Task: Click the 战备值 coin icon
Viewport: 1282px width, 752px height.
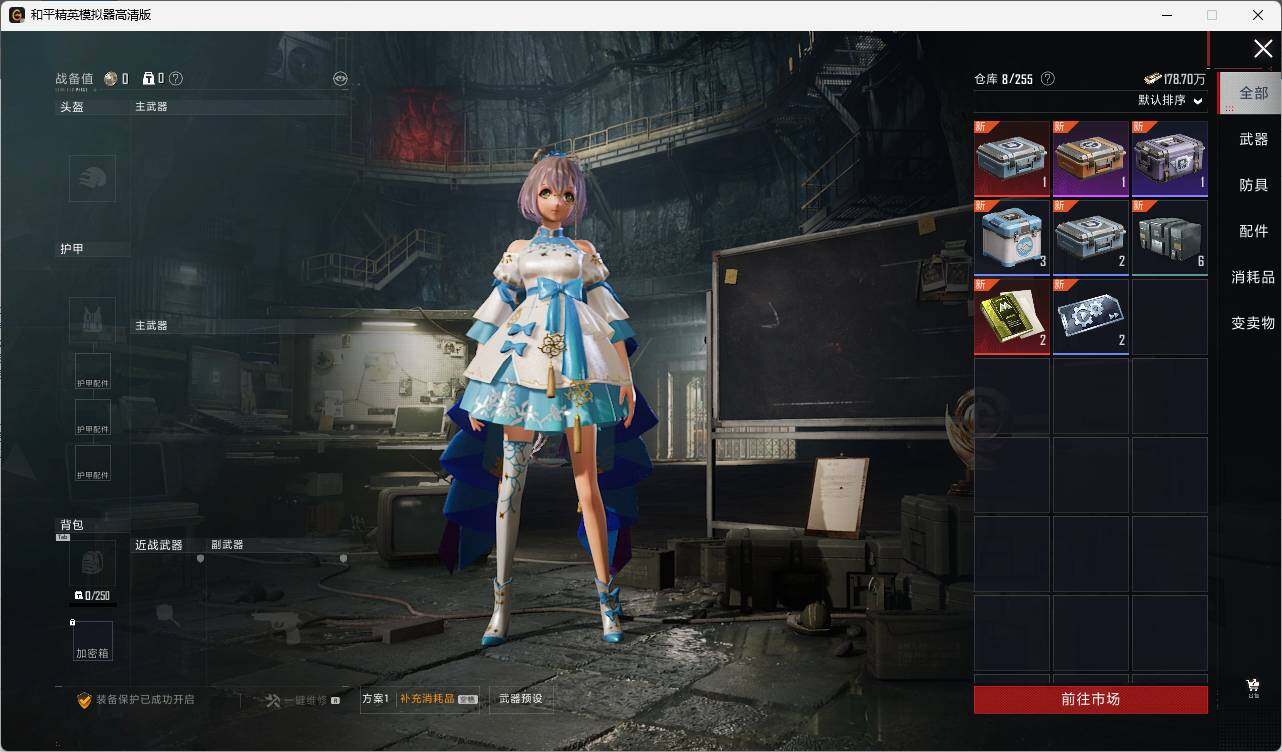Action: coord(111,79)
